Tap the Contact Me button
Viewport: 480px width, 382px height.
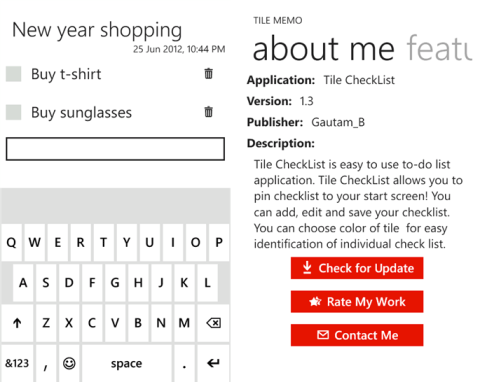click(357, 335)
